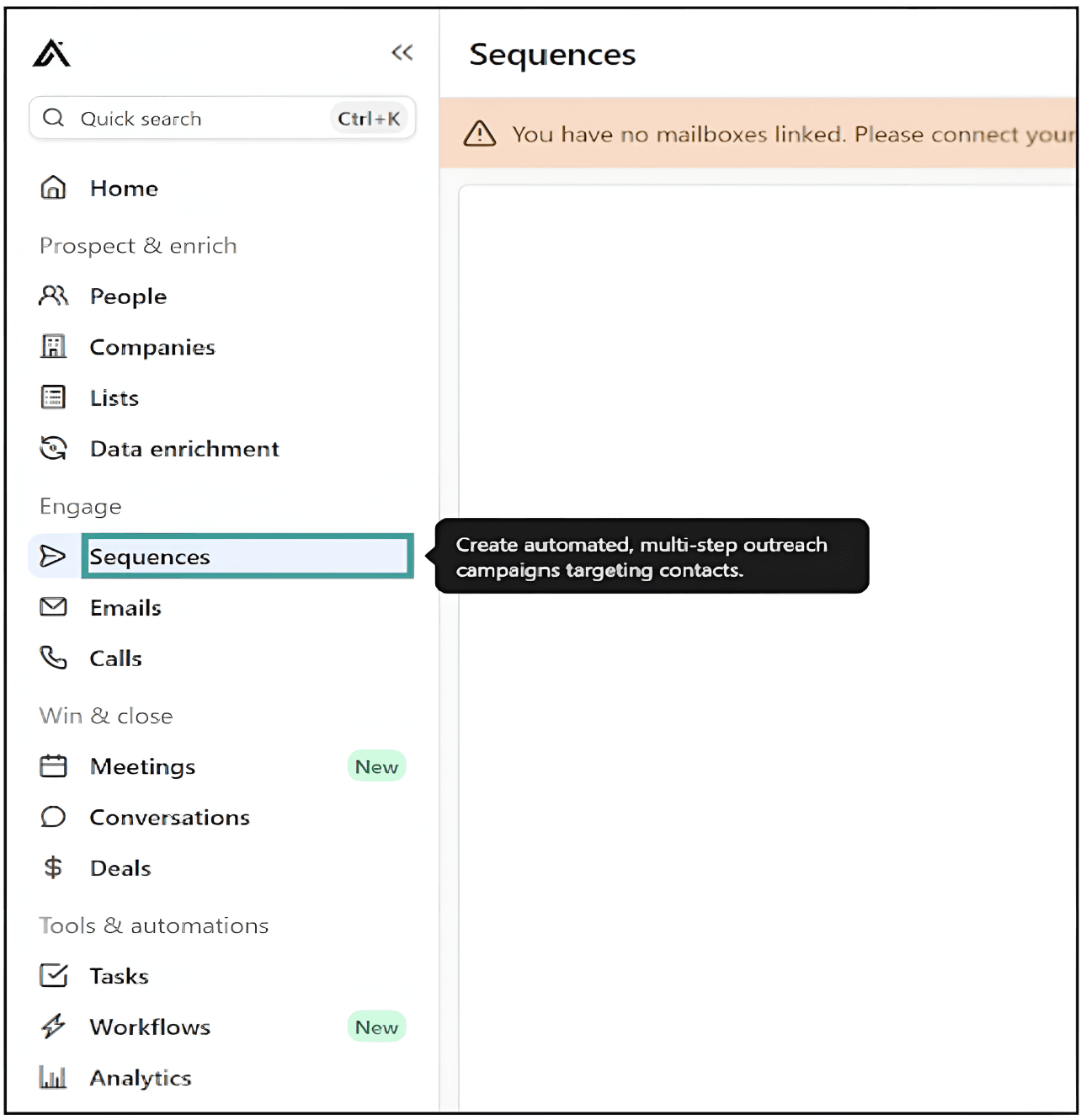
Task: Click the Lists icon
Action: pos(53,397)
